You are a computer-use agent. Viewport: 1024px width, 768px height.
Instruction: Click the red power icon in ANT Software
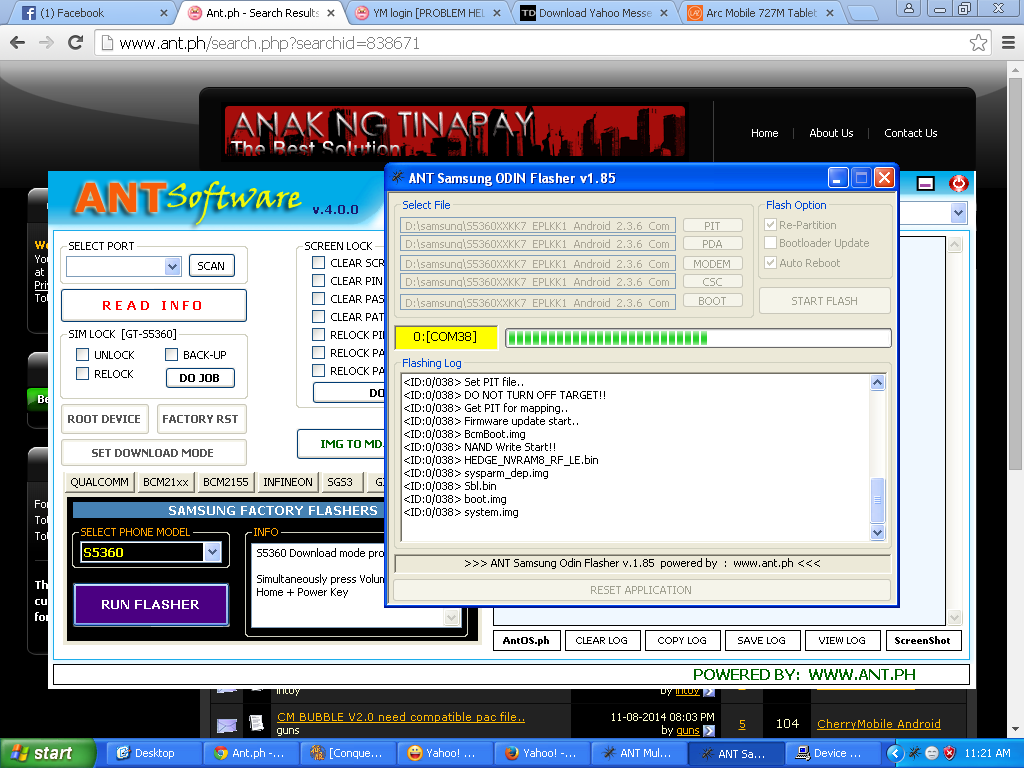click(958, 183)
